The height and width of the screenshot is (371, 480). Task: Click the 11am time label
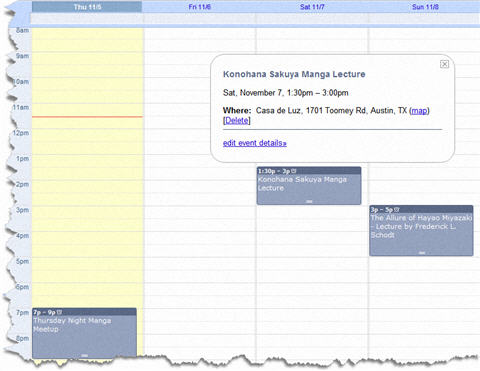click(x=21, y=107)
